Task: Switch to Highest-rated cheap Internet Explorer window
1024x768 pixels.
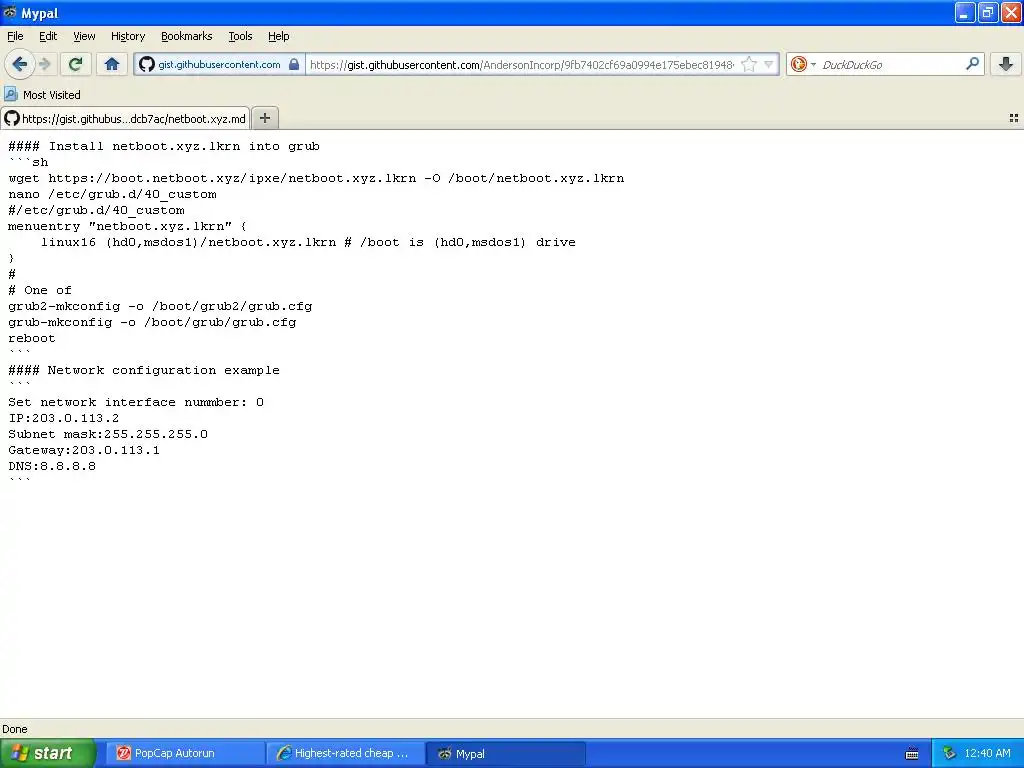Action: point(345,753)
